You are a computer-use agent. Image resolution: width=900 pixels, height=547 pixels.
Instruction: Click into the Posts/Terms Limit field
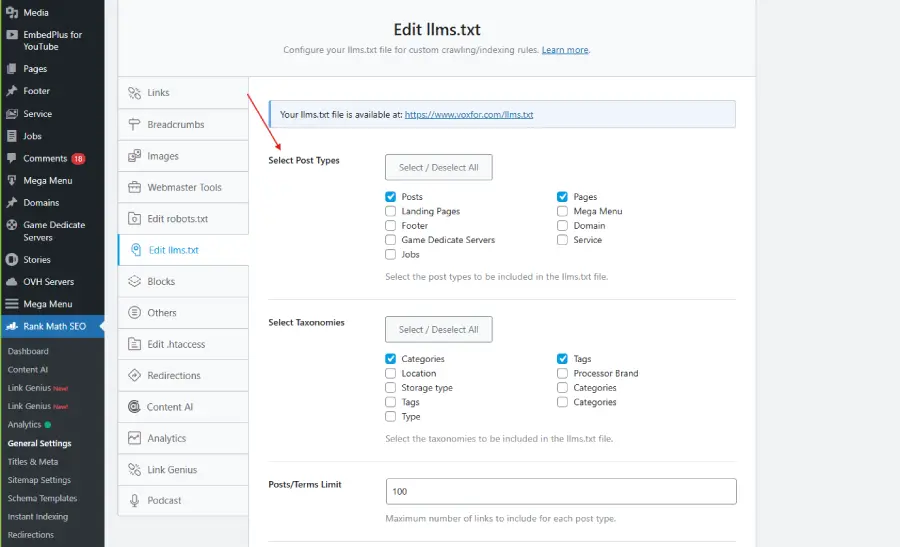[561, 491]
